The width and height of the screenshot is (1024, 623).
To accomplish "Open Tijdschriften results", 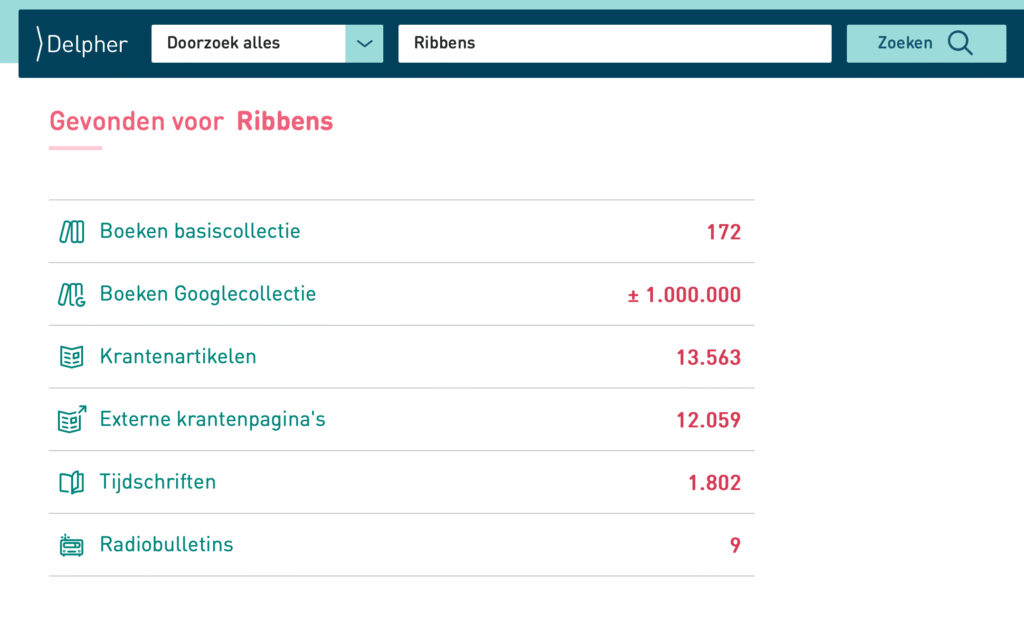I will 402,482.
